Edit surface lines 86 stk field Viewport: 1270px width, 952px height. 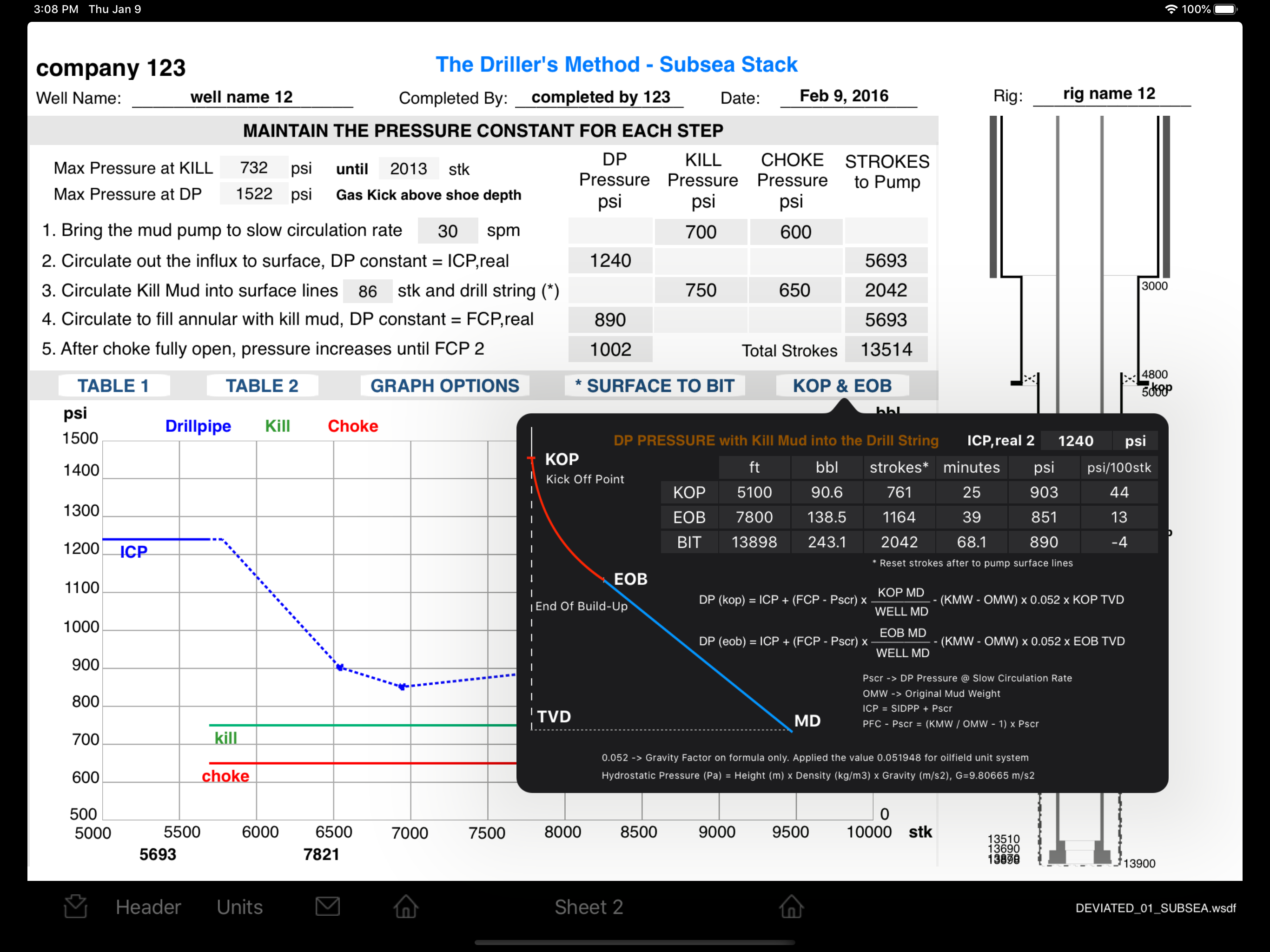[x=367, y=291]
